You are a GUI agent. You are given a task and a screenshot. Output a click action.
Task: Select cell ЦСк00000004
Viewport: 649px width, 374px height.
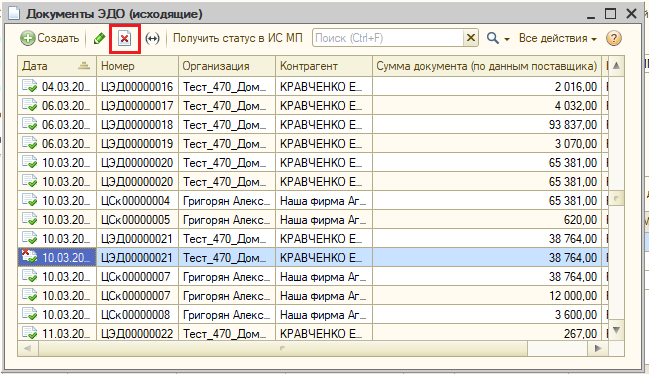pyautogui.click(x=137, y=201)
